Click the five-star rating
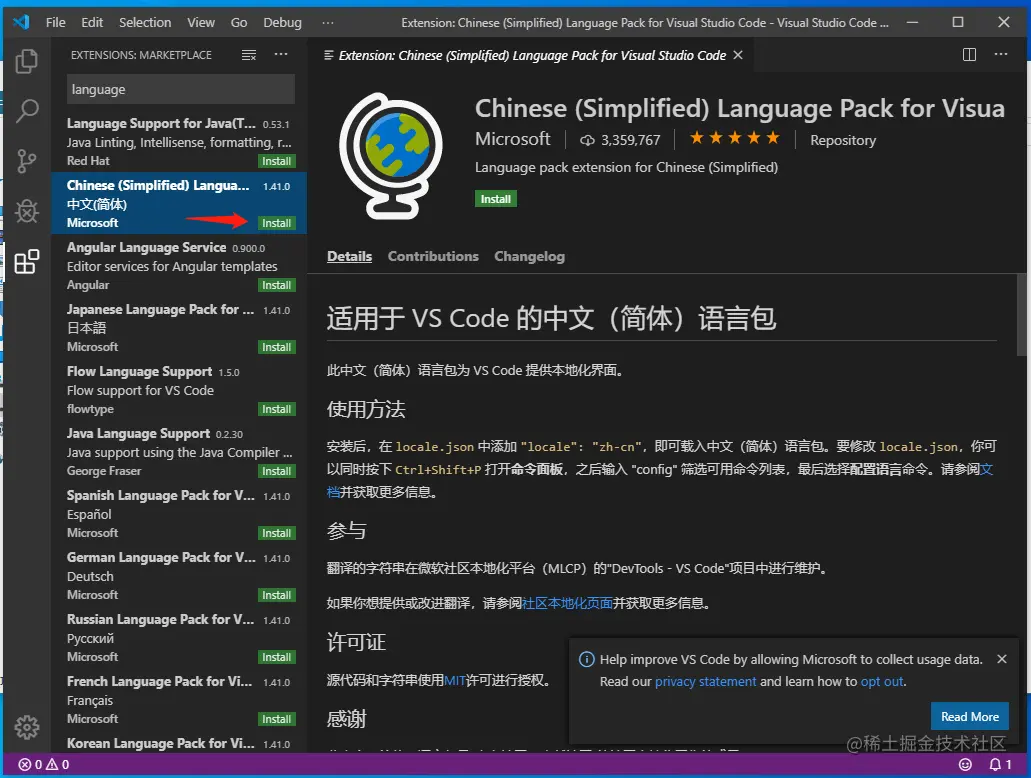The height and width of the screenshot is (778, 1031). [x=734, y=138]
